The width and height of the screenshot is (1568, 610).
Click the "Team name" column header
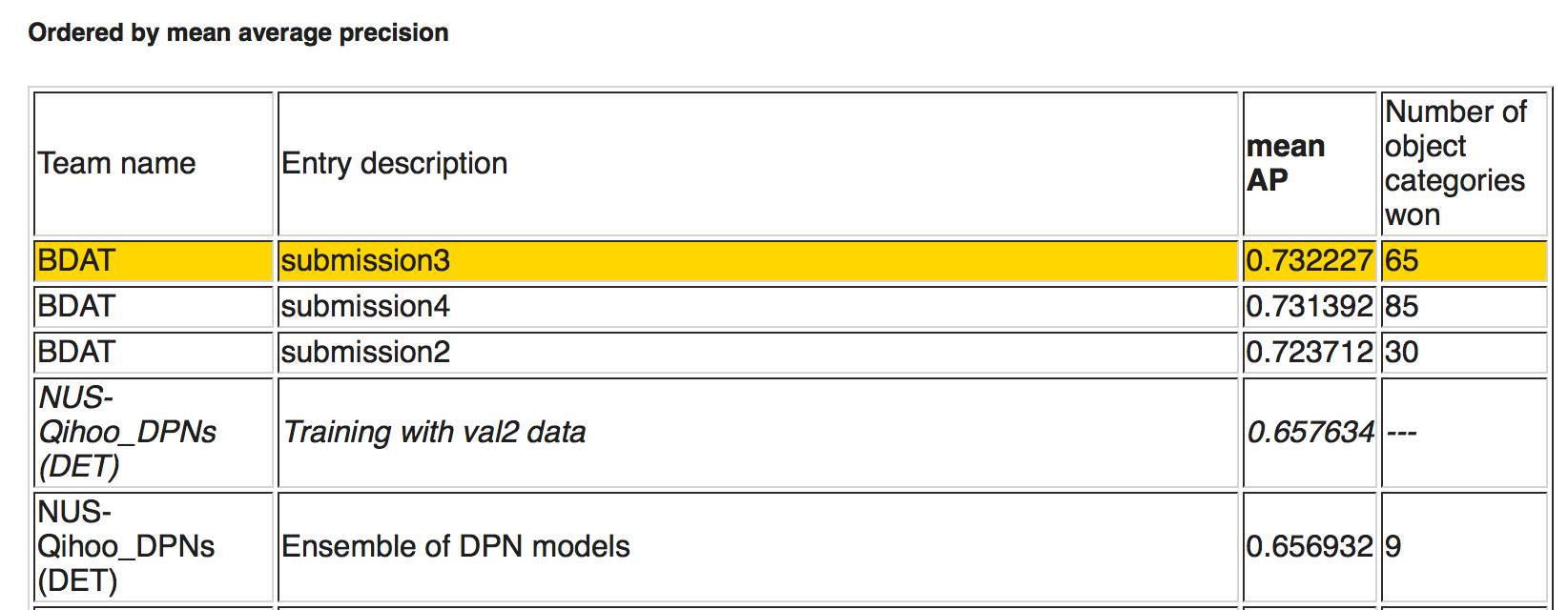point(116,164)
